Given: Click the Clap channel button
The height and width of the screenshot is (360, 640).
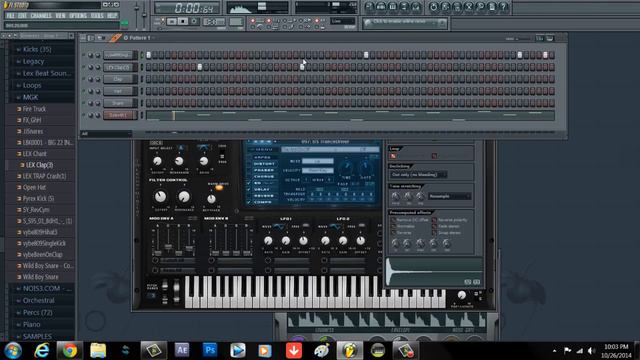Looking at the screenshot, I should pyautogui.click(x=118, y=79).
